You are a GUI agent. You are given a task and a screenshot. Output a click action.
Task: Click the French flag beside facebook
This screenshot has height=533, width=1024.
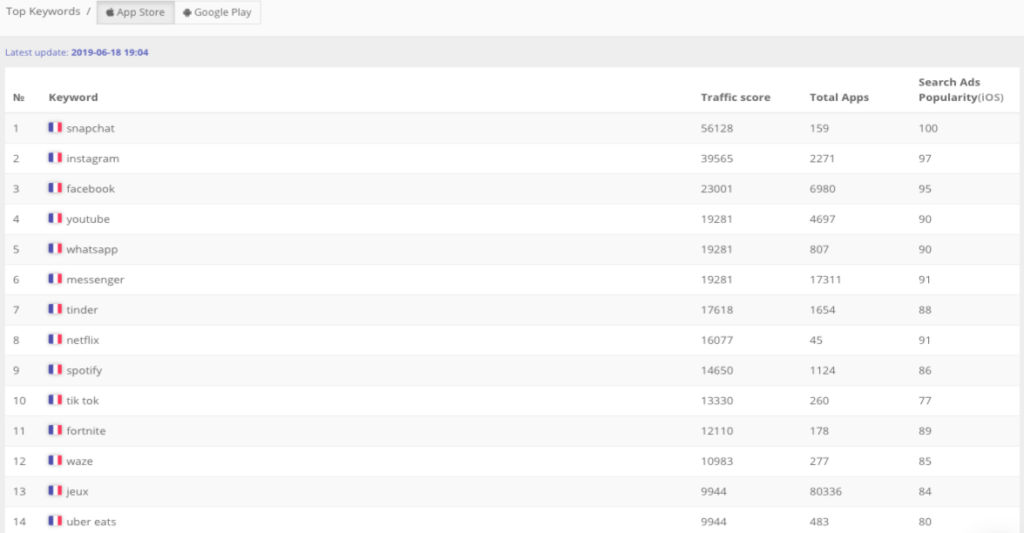[55, 188]
